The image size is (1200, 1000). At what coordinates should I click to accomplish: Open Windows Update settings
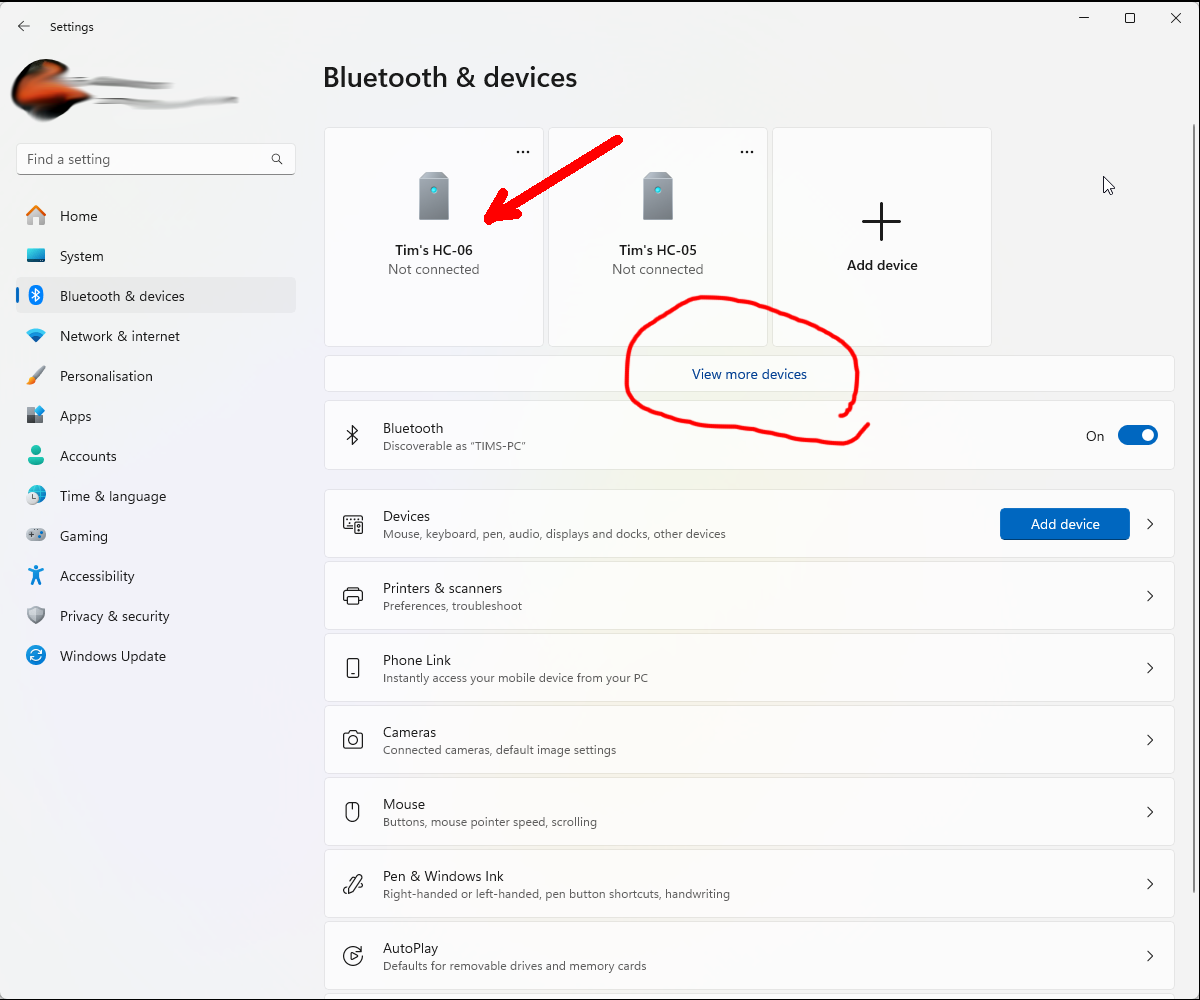pos(36,655)
